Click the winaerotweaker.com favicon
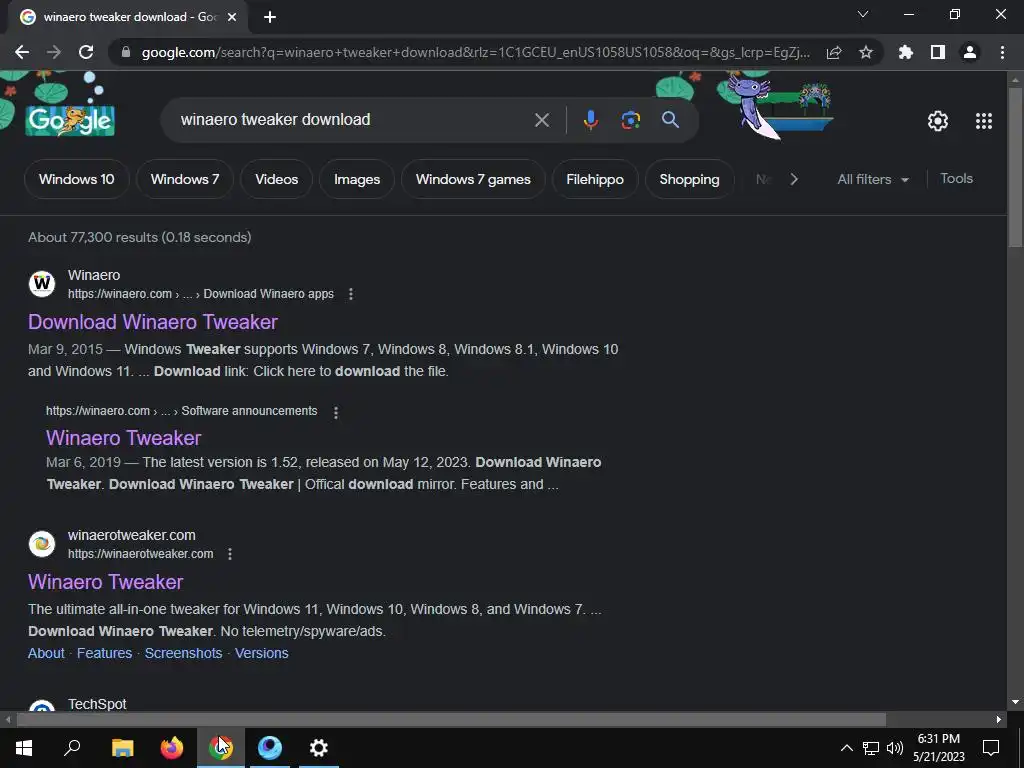 click(x=42, y=543)
